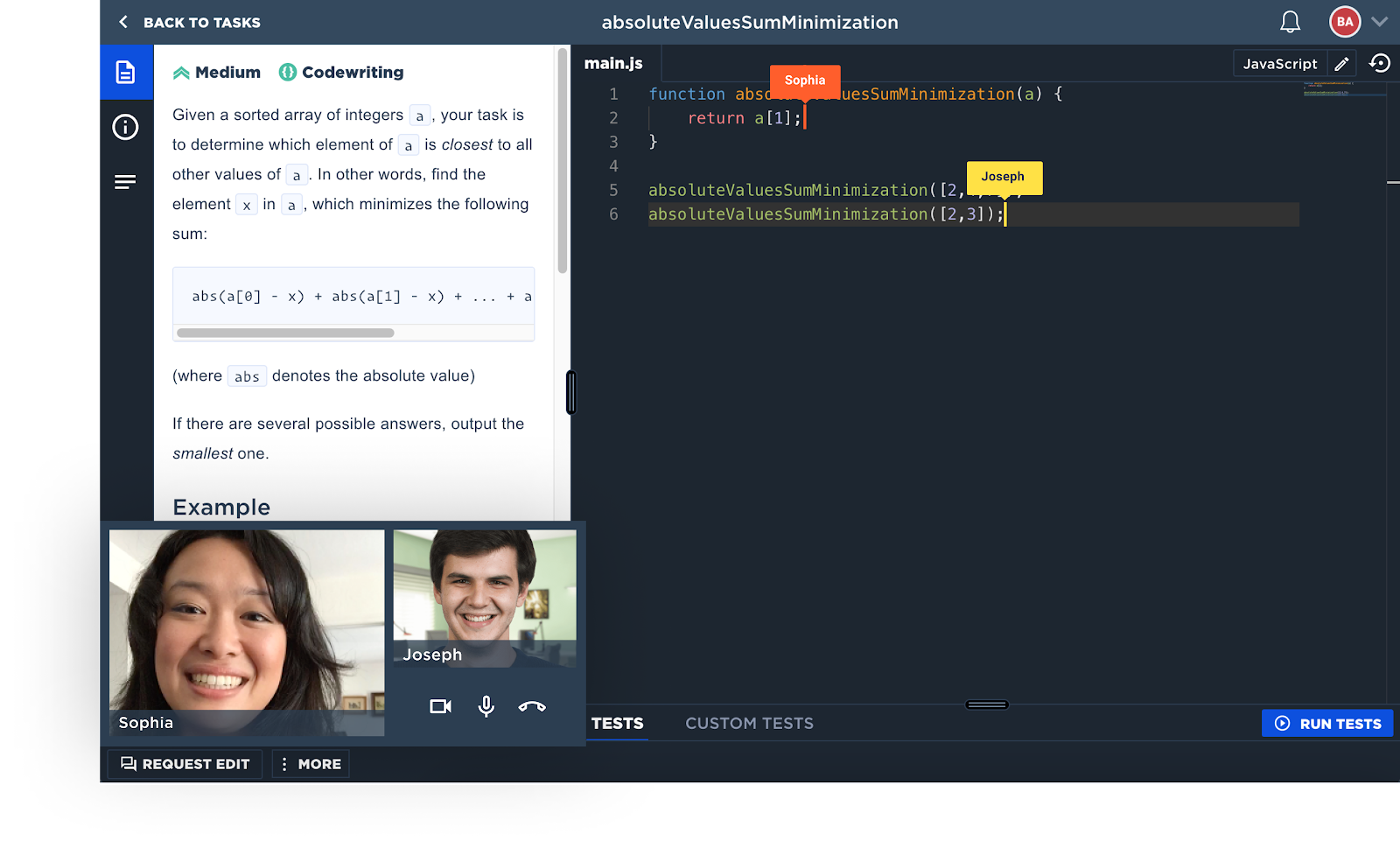Open the More options menu

coord(311,764)
